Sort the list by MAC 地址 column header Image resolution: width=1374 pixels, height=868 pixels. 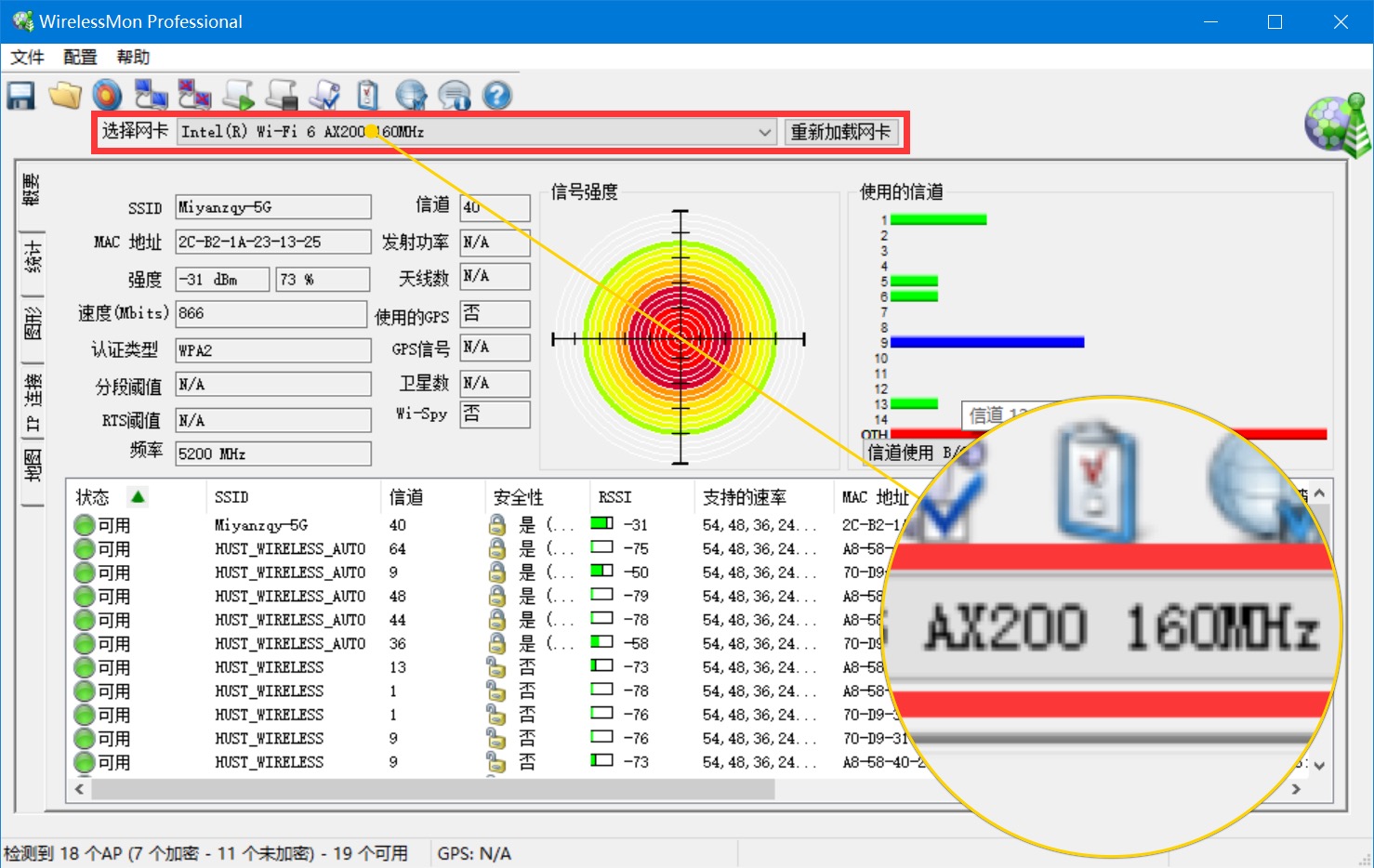pyautogui.click(x=876, y=497)
